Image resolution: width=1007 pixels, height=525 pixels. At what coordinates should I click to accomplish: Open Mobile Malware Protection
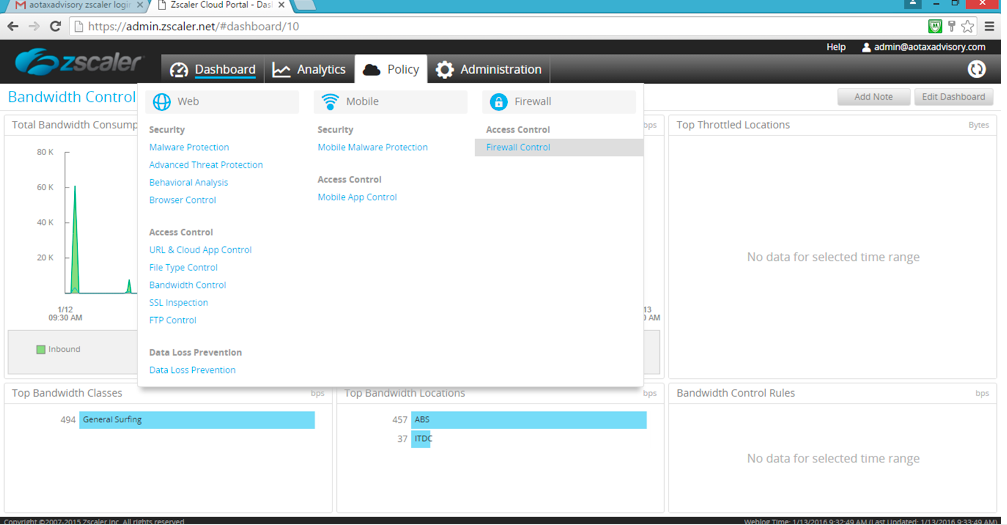[372, 147]
